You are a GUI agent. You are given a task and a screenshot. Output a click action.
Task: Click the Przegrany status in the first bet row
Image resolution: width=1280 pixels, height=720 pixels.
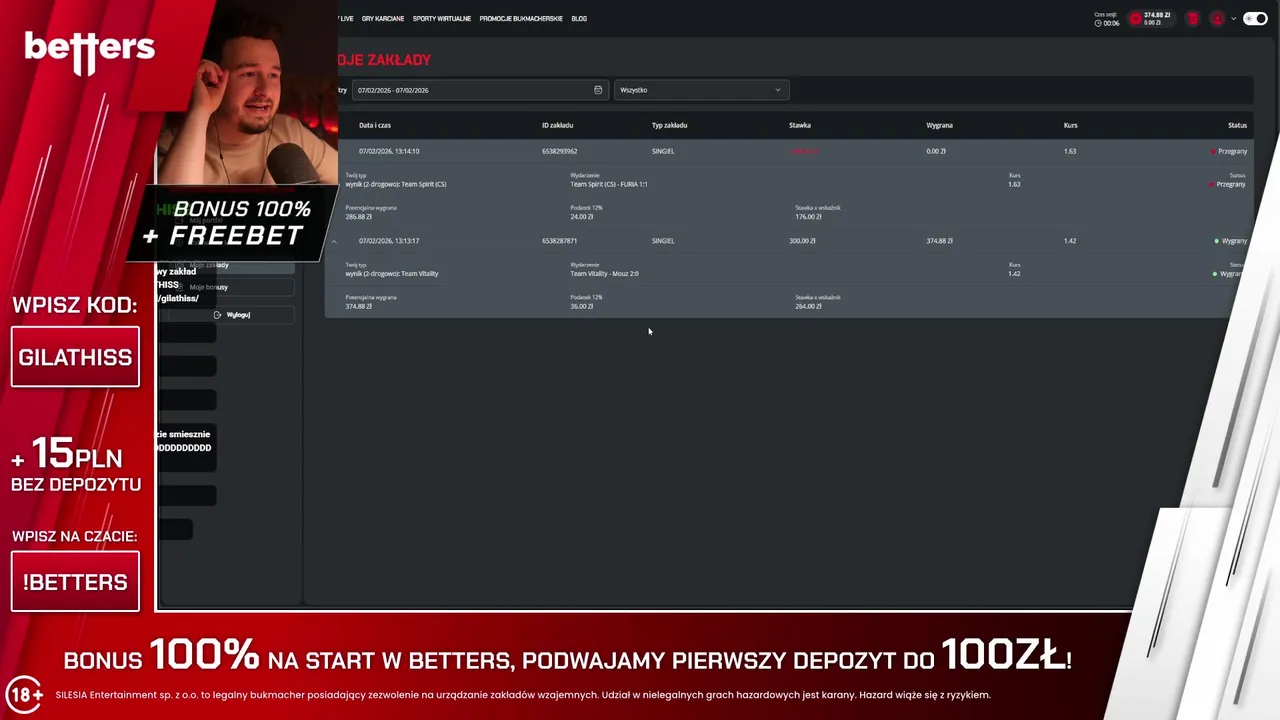tap(1230, 152)
